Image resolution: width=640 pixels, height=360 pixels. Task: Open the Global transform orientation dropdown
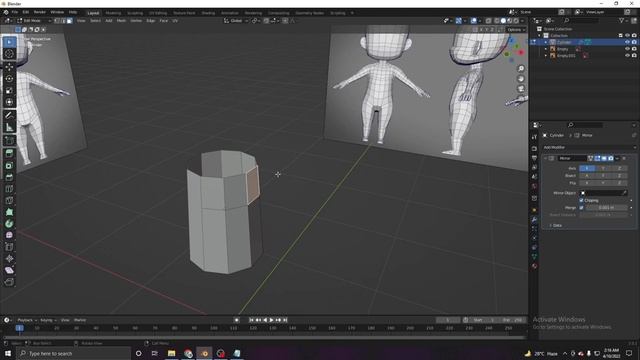(236, 20)
